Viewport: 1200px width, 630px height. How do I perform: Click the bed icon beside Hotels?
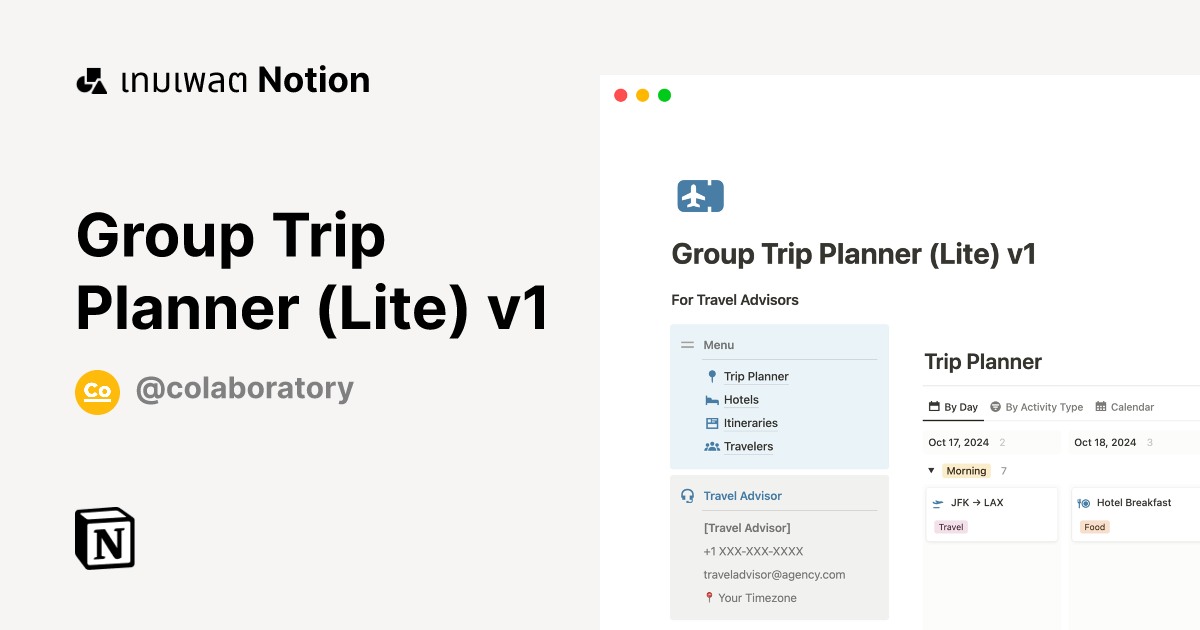click(x=712, y=399)
